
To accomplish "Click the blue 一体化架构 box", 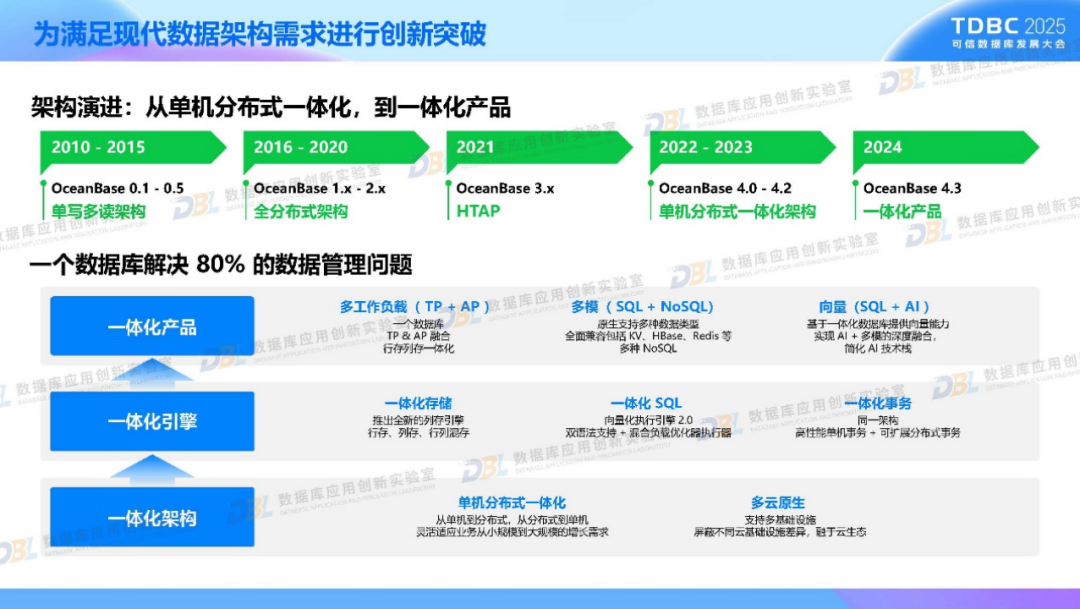I will coord(152,517).
